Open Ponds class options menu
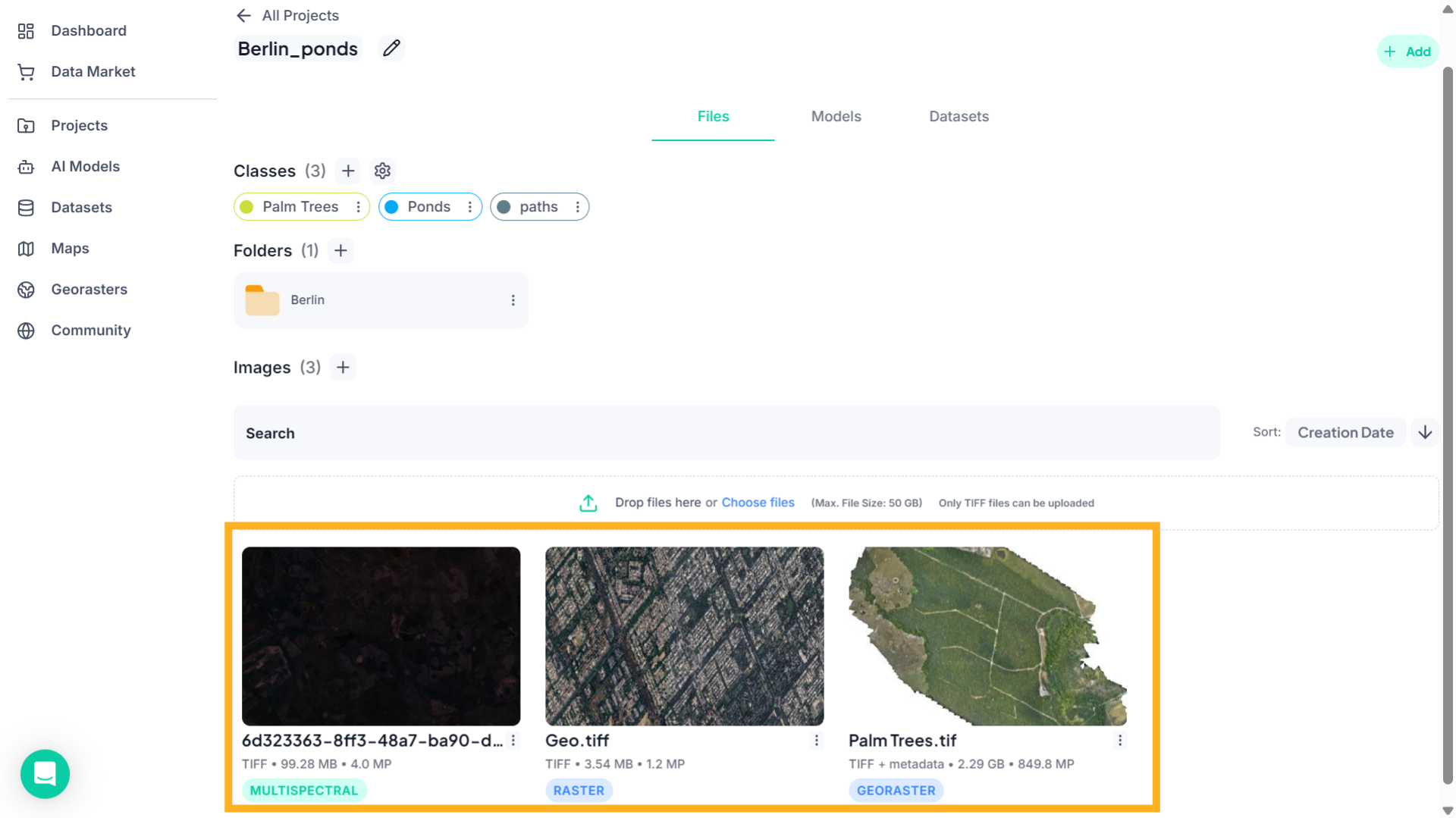1456x818 pixels. [470, 207]
